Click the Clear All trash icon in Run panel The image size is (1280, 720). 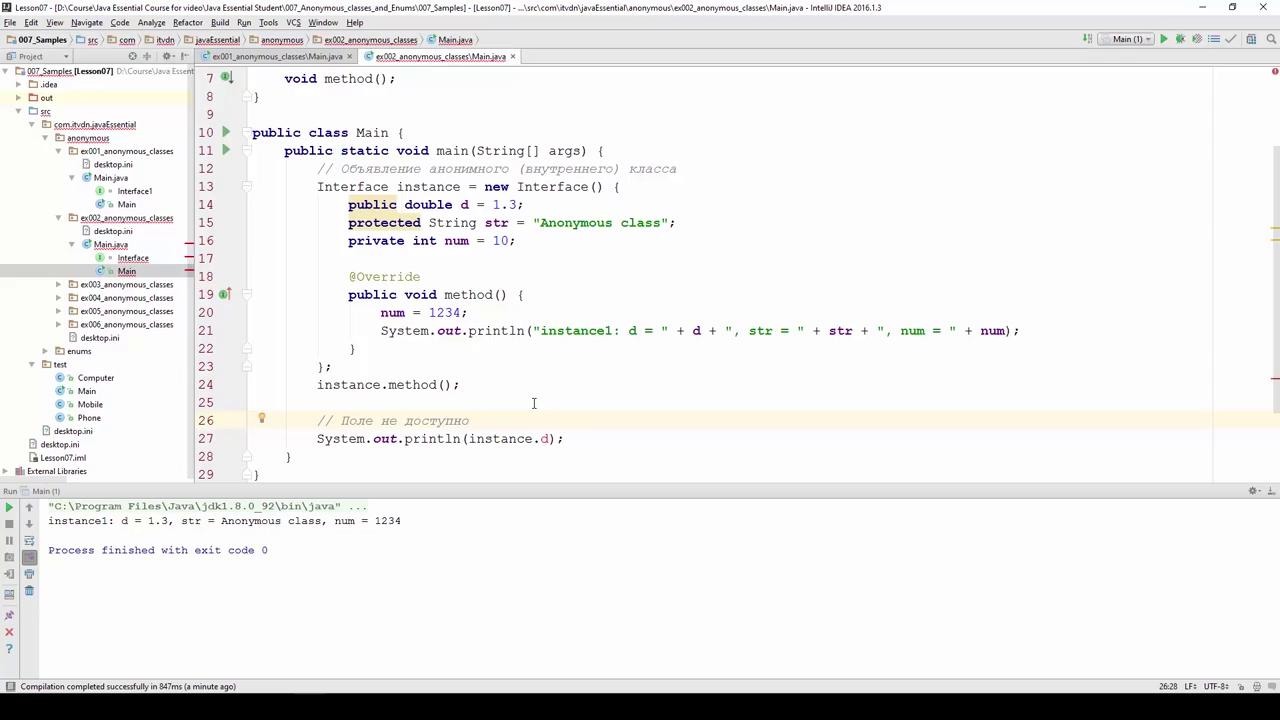pos(29,591)
